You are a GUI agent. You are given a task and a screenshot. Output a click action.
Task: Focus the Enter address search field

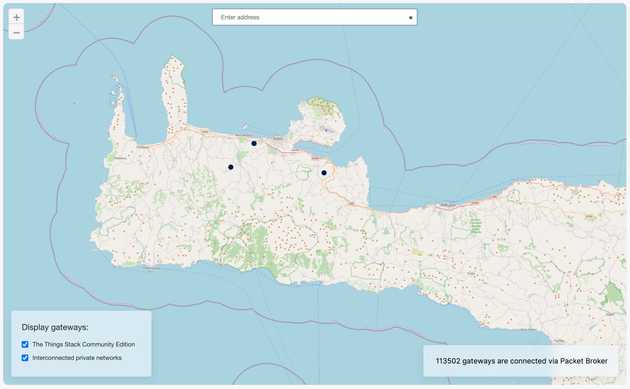(315, 17)
